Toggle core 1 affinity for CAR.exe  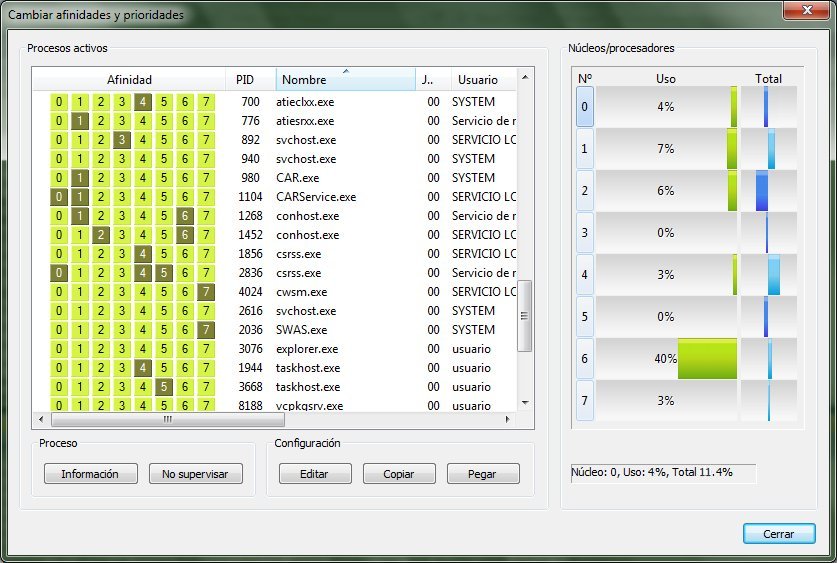pos(81,178)
